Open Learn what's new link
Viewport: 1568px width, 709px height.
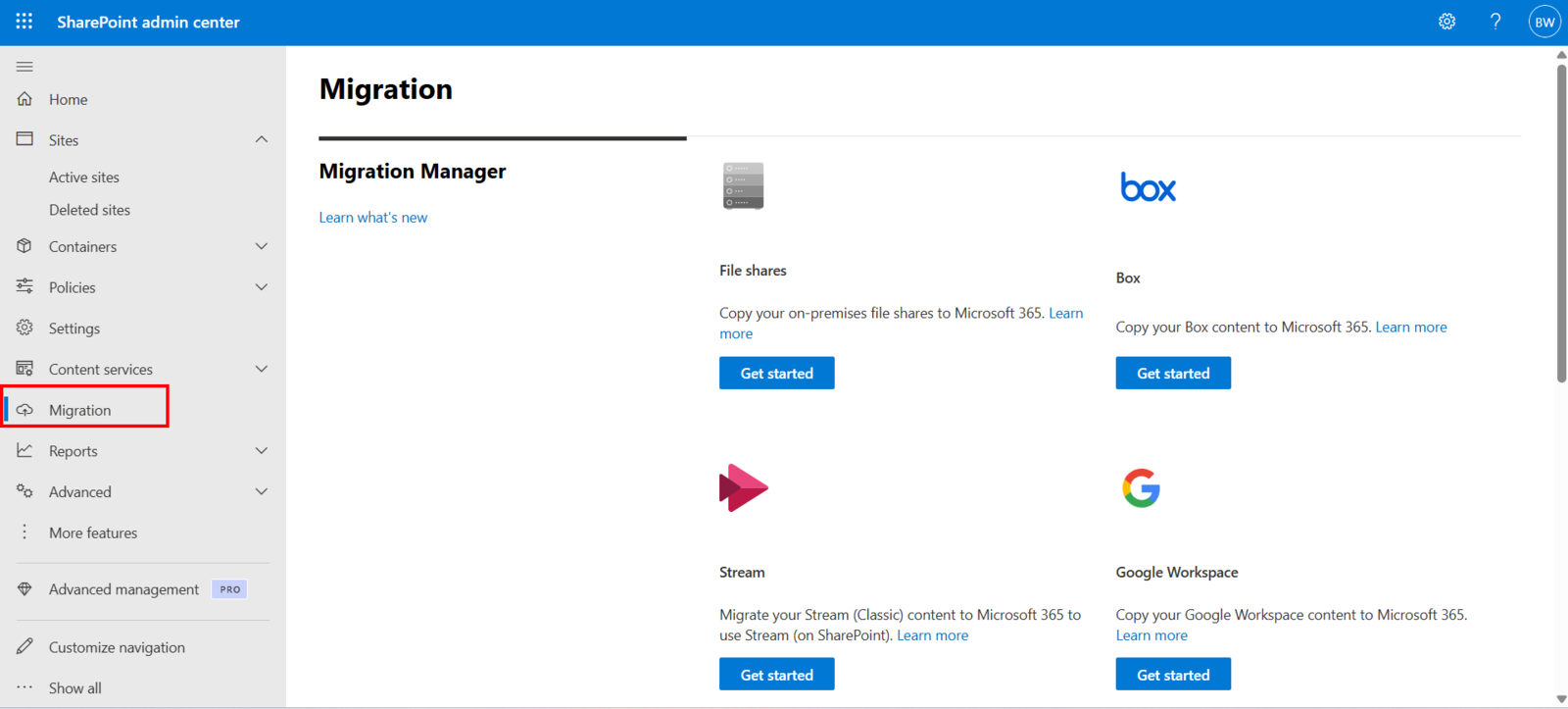point(373,218)
